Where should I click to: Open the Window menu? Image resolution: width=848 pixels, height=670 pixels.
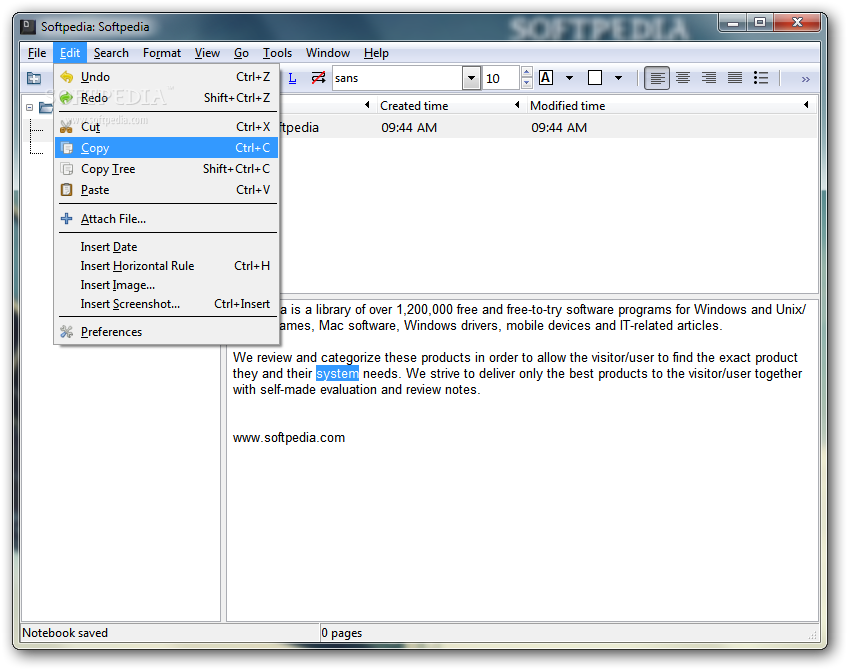click(328, 53)
